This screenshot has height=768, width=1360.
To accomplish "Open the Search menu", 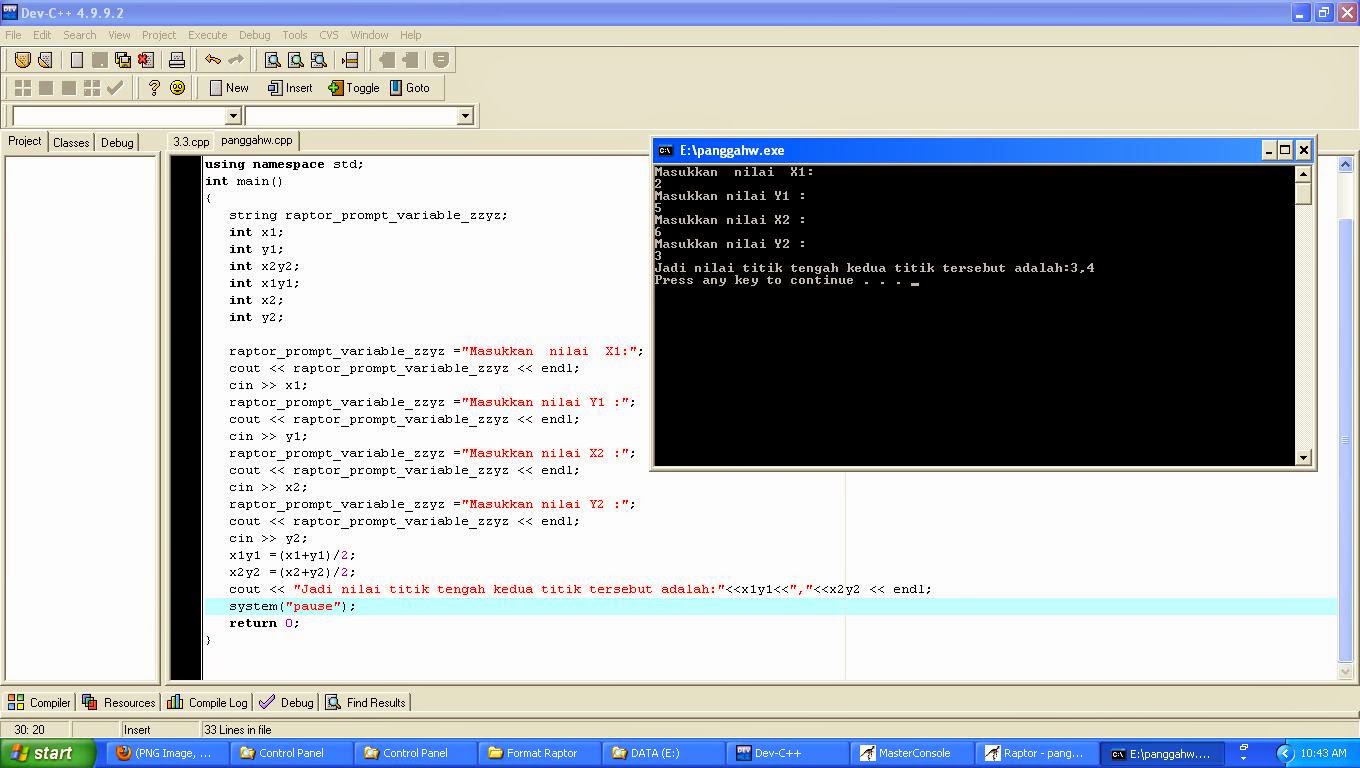I will coord(80,35).
